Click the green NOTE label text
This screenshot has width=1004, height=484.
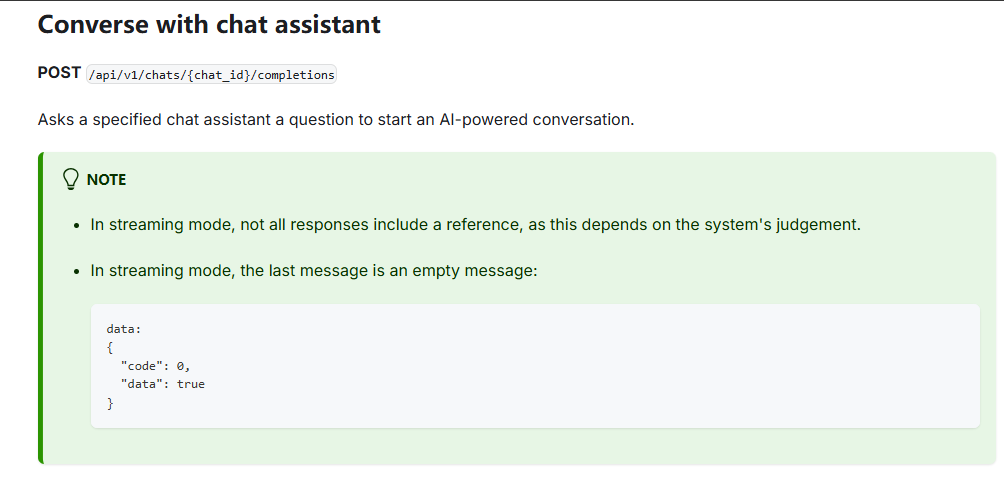point(106,180)
